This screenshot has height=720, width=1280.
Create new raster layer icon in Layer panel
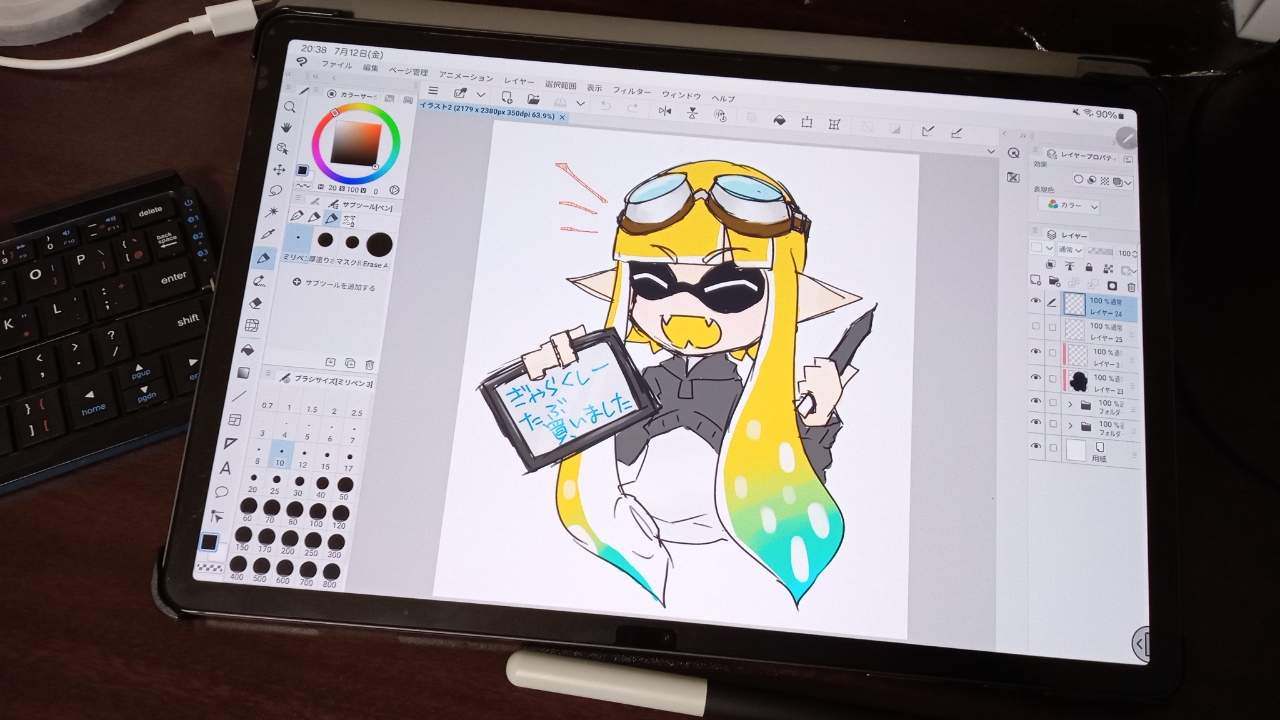click(1034, 280)
